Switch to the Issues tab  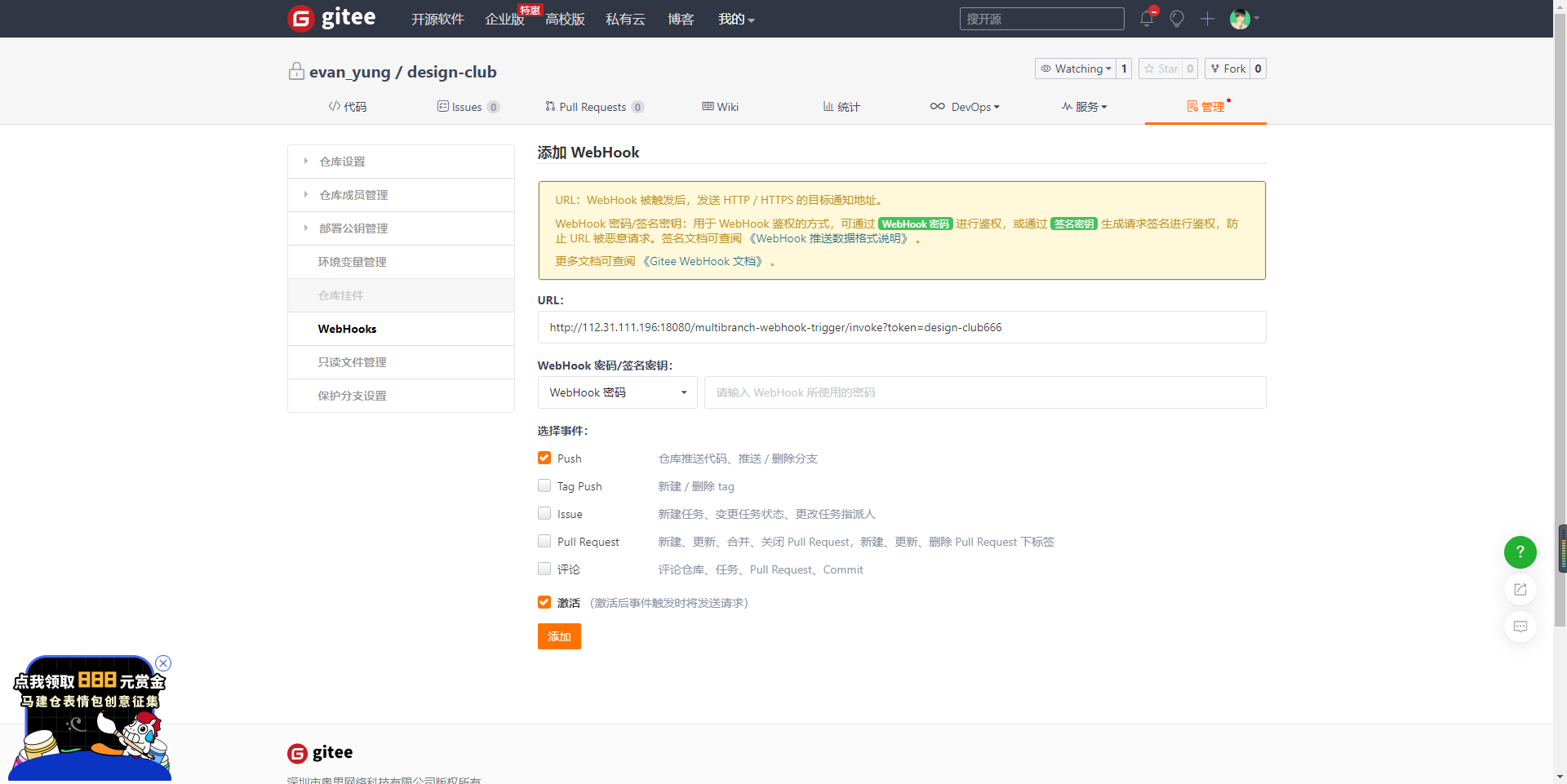click(467, 107)
